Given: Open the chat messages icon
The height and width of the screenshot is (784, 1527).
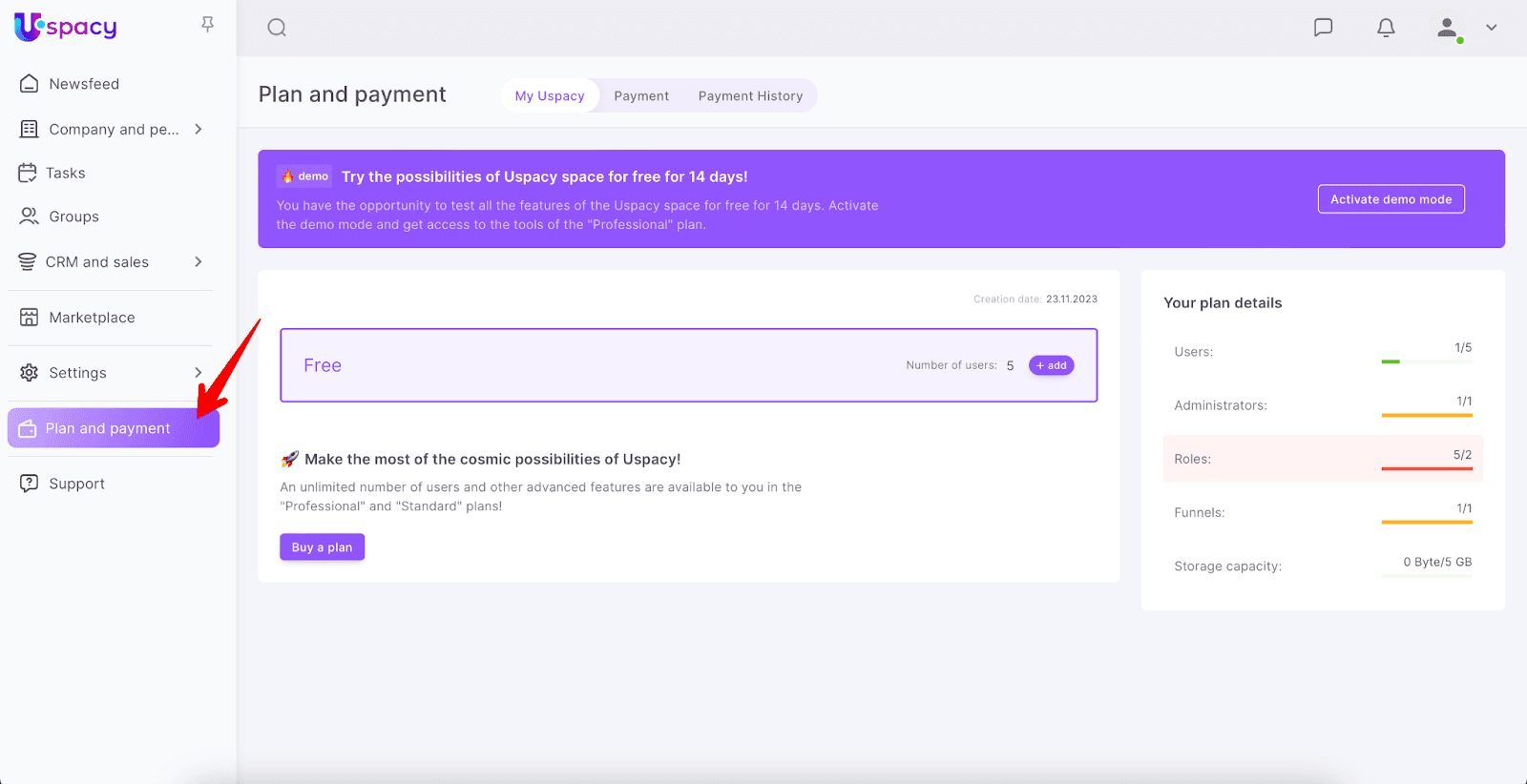Looking at the screenshot, I should click(1323, 28).
